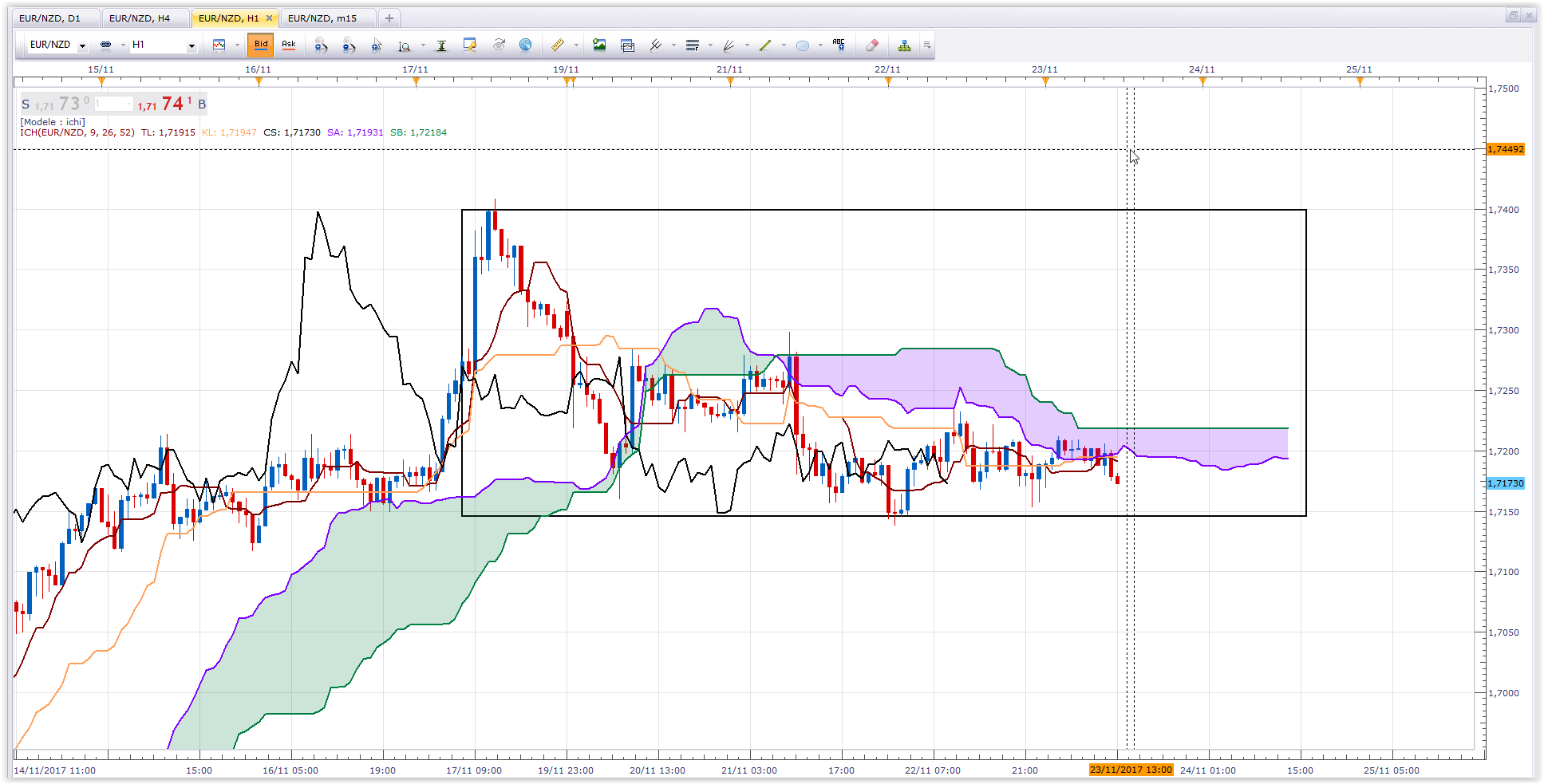Viewport: 1544px width, 784px height.
Task: Expand the vertical zoom dropdown arrow
Action: coord(423,45)
